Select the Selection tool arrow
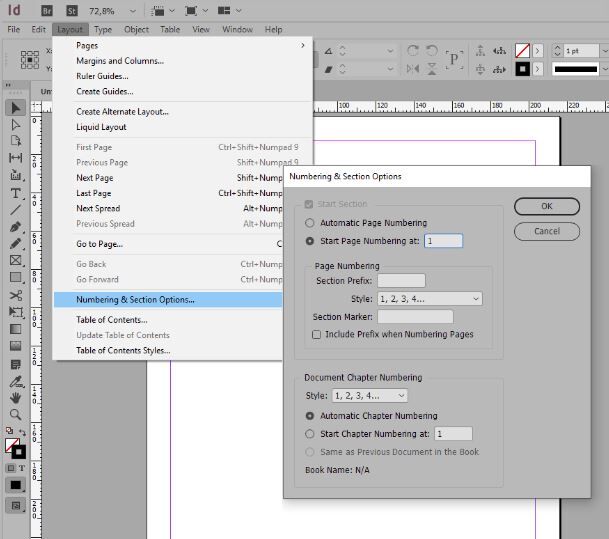The height and width of the screenshot is (539, 609). (x=16, y=108)
